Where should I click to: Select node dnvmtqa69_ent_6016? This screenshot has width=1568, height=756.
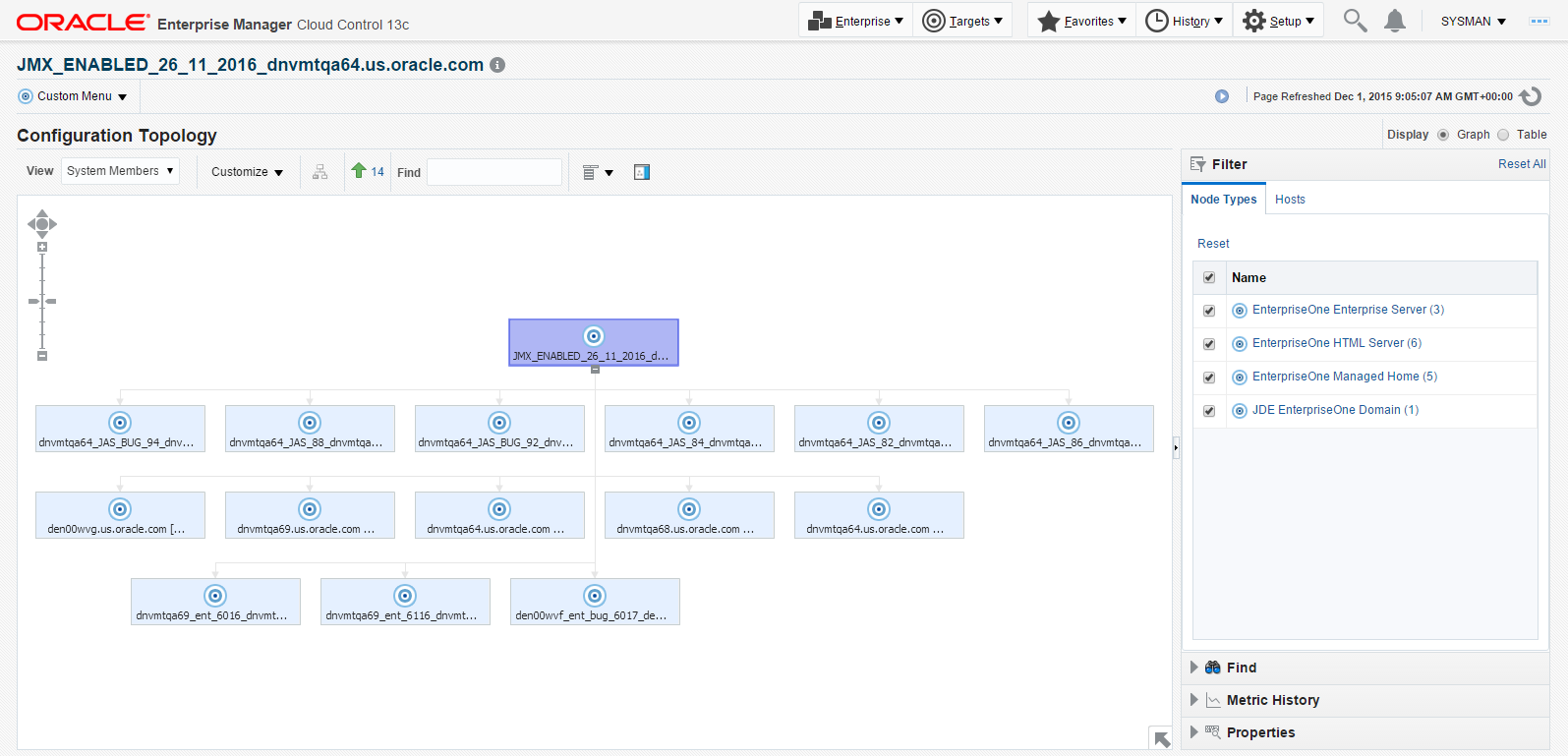215,602
